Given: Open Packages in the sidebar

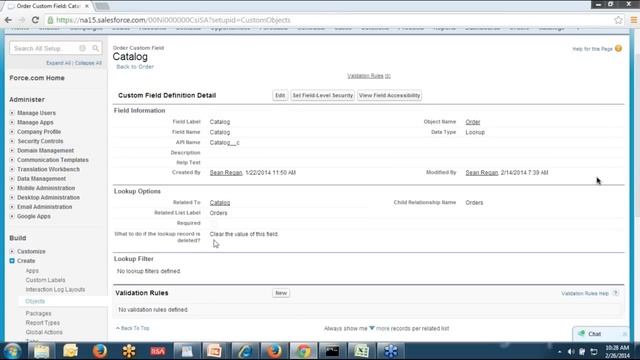Looking at the screenshot, I should point(38,313).
